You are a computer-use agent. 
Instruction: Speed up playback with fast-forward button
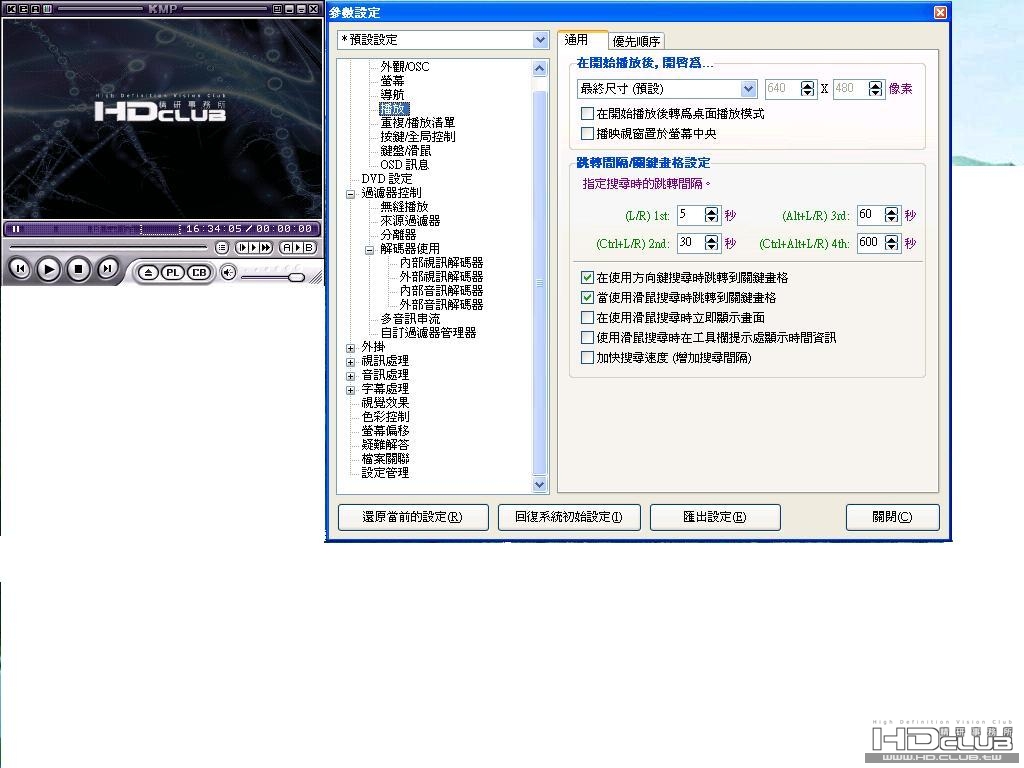[266, 248]
